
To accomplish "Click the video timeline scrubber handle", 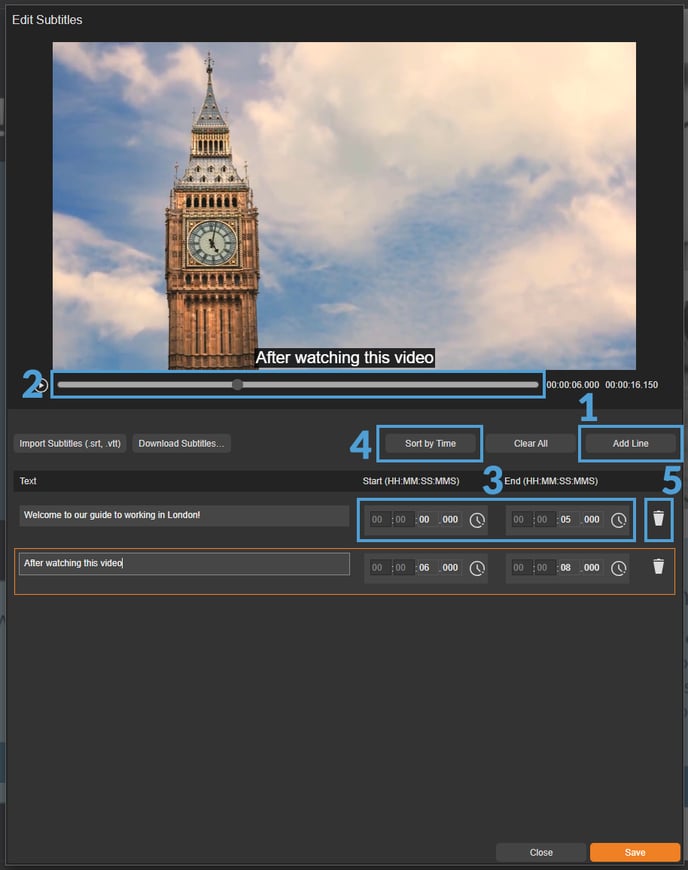I will pos(237,385).
